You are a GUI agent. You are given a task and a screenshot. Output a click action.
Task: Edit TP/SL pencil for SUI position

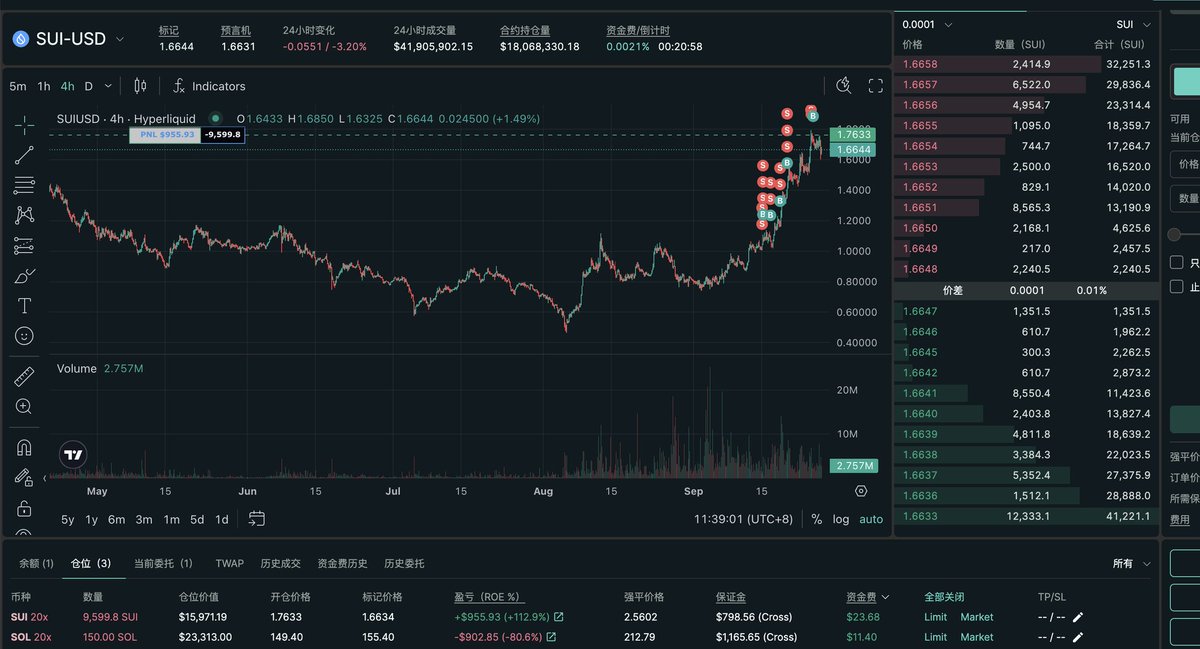[x=1077, y=617]
